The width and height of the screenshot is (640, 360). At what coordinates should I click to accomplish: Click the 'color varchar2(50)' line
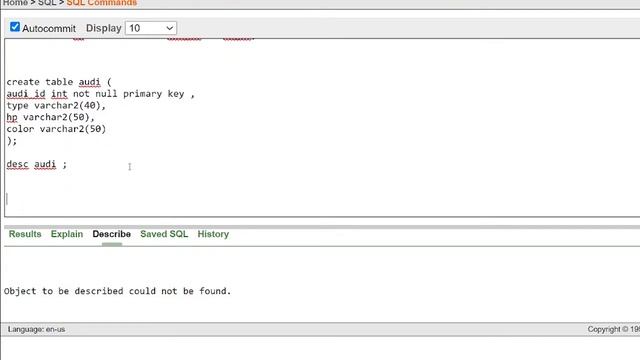pos(56,129)
